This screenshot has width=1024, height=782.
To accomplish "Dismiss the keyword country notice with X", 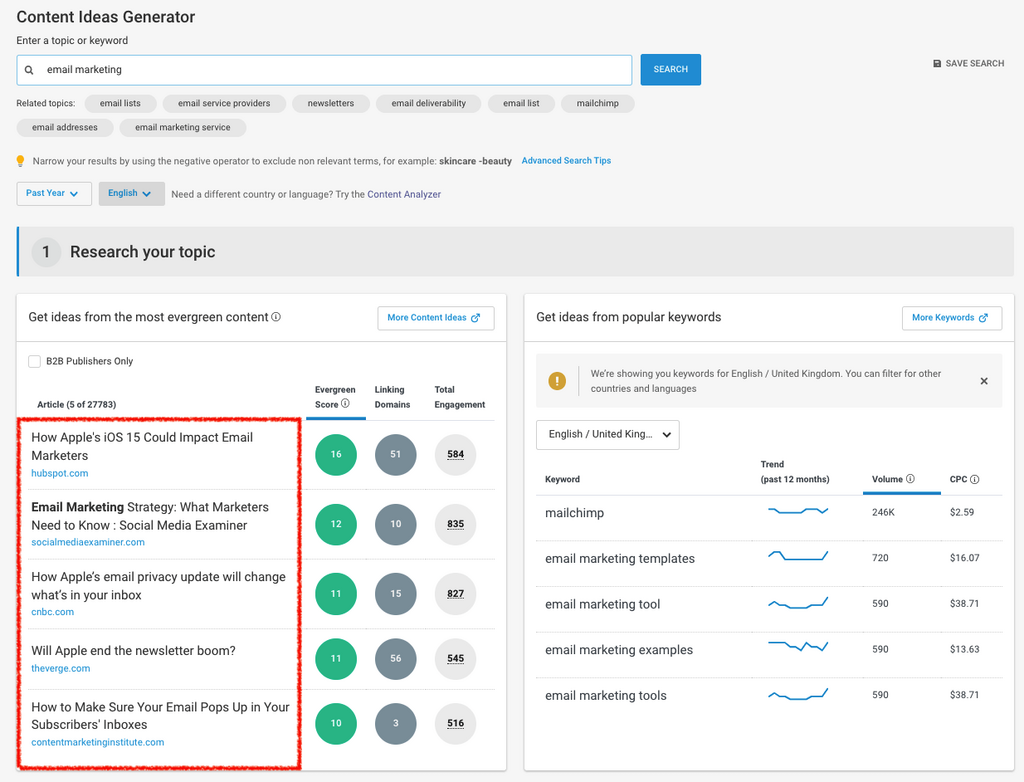I will (x=984, y=381).
